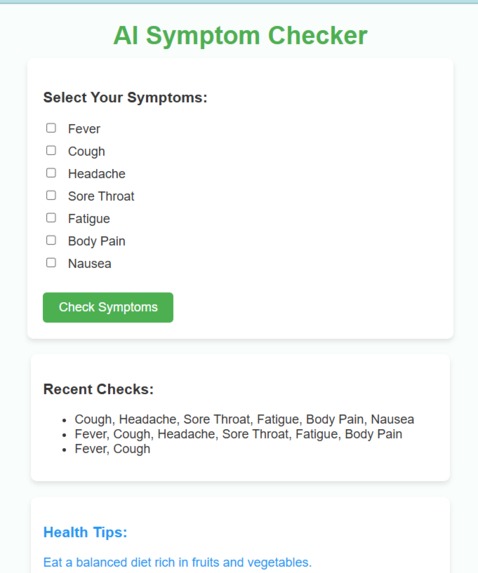Viewport: 478px width, 573px height.
Task: Mark the Body Pain checkbox
Action: pos(51,240)
